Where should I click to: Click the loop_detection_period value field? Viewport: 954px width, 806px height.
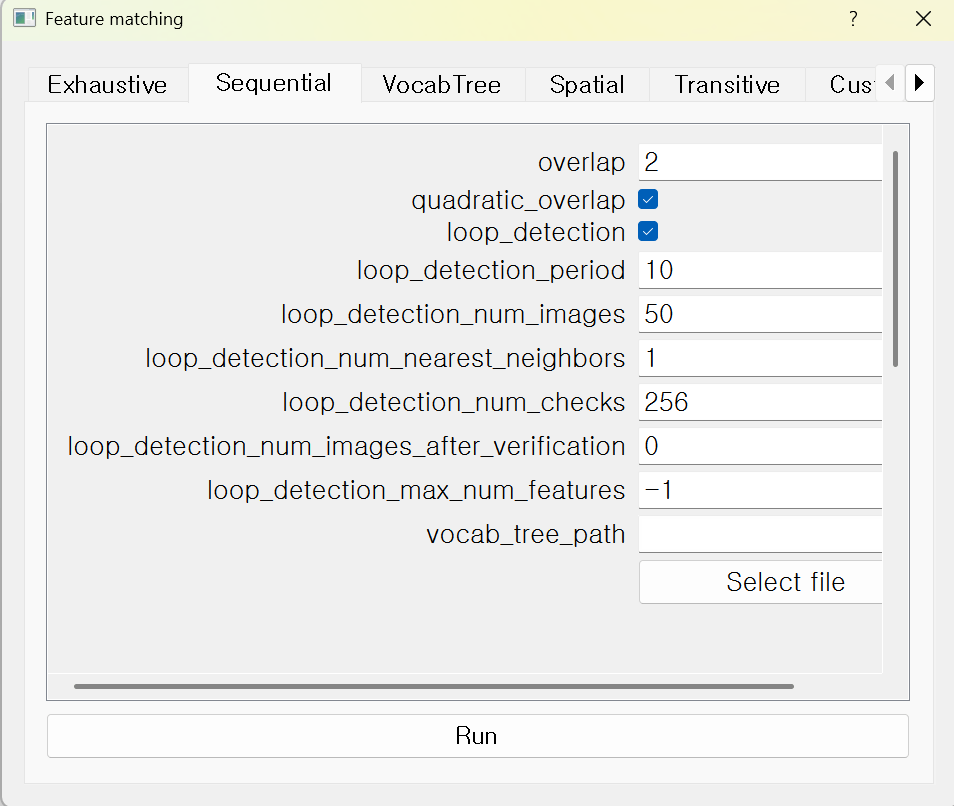pyautogui.click(x=760, y=270)
